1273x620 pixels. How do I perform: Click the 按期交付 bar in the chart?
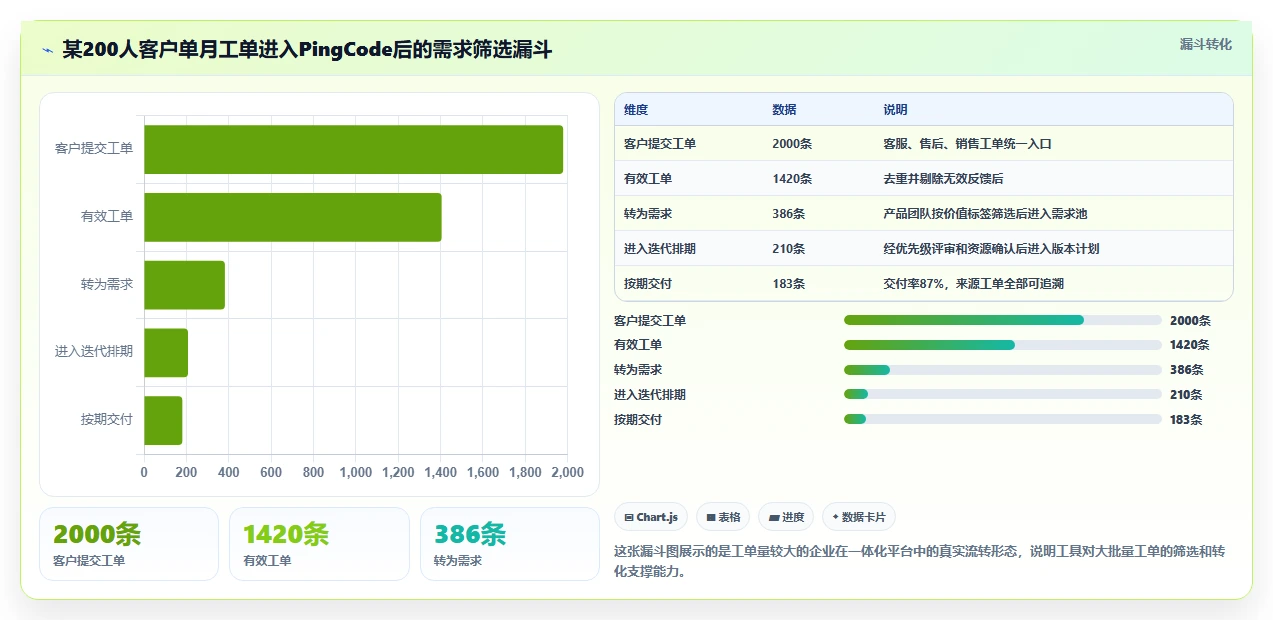click(x=164, y=420)
